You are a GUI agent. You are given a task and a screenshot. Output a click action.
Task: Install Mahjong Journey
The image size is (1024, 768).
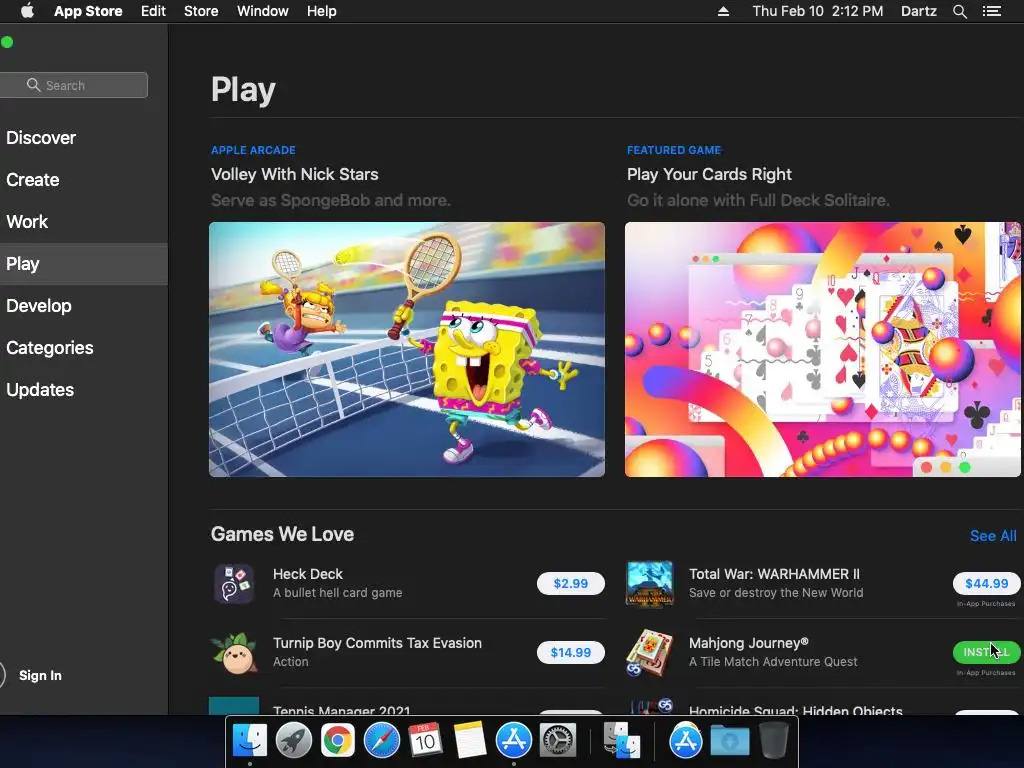point(986,652)
